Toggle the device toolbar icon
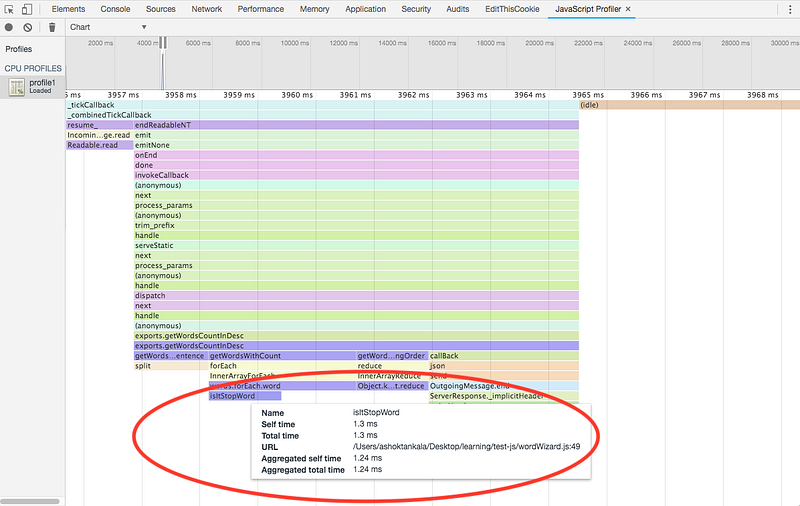800x506 pixels. pos(29,9)
